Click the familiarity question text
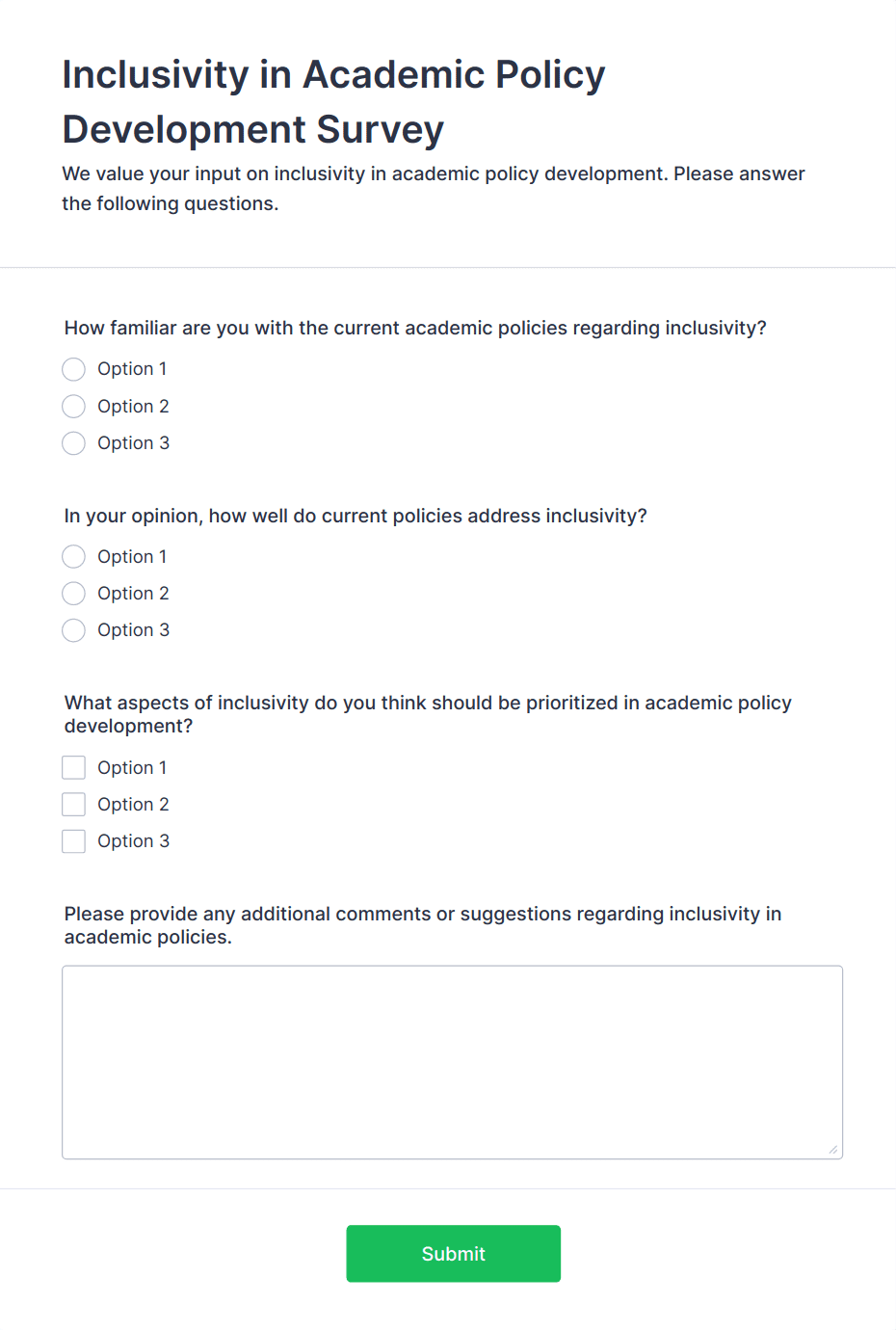 tap(415, 328)
